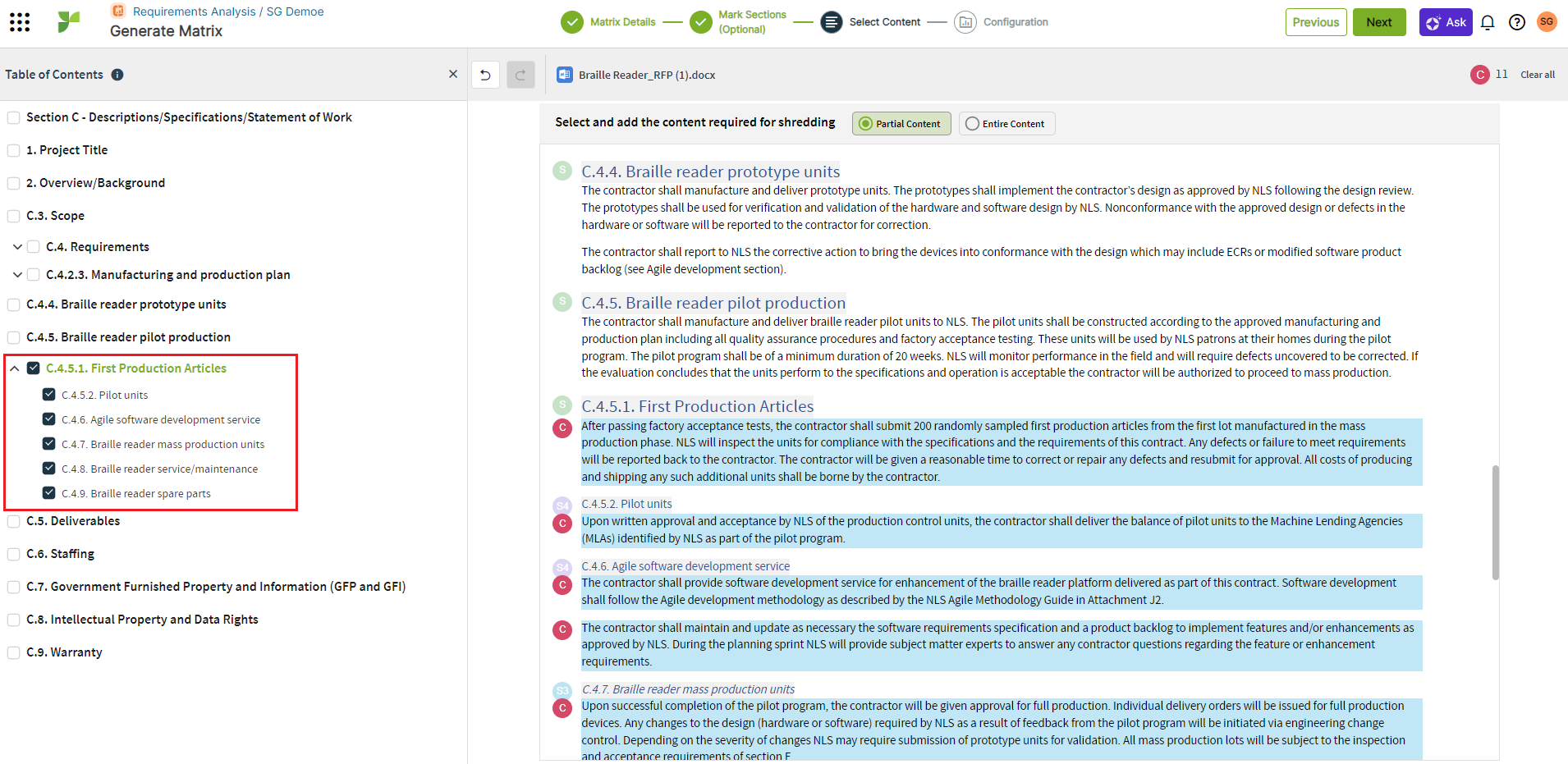This screenshot has width=1568, height=764.
Task: Click the Select Content step icon
Action: [x=832, y=22]
